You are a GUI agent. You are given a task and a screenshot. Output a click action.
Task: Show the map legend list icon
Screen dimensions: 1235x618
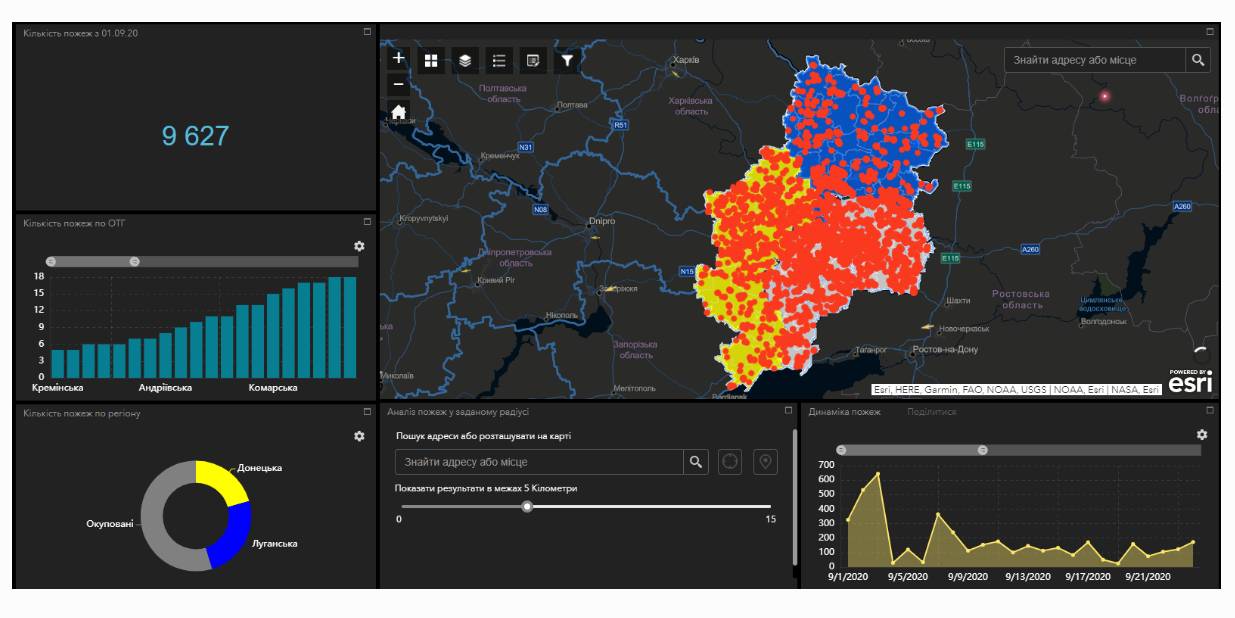tap(499, 61)
